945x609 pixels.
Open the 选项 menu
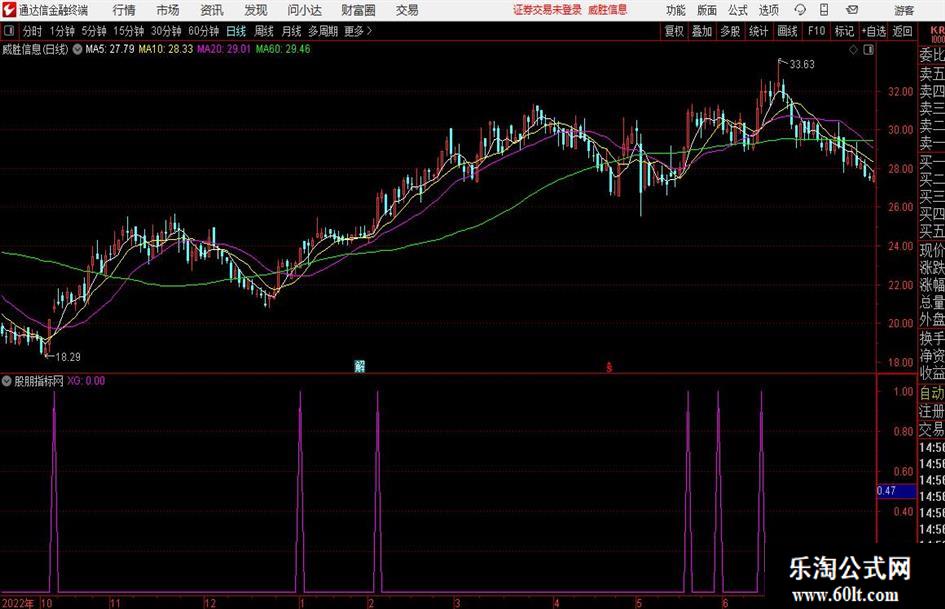click(x=768, y=10)
